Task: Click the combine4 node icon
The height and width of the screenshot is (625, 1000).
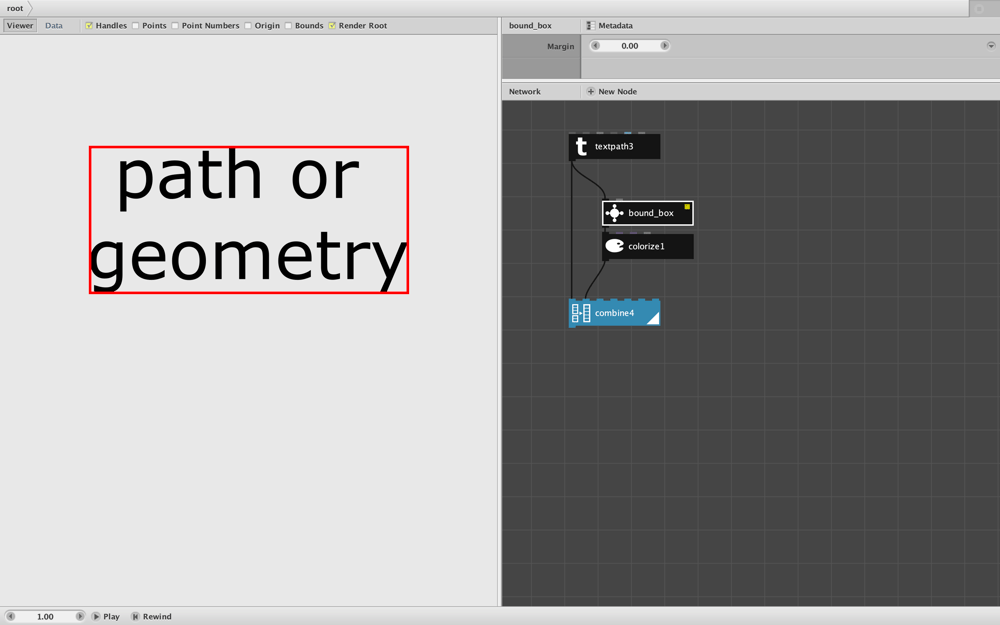Action: pos(581,313)
